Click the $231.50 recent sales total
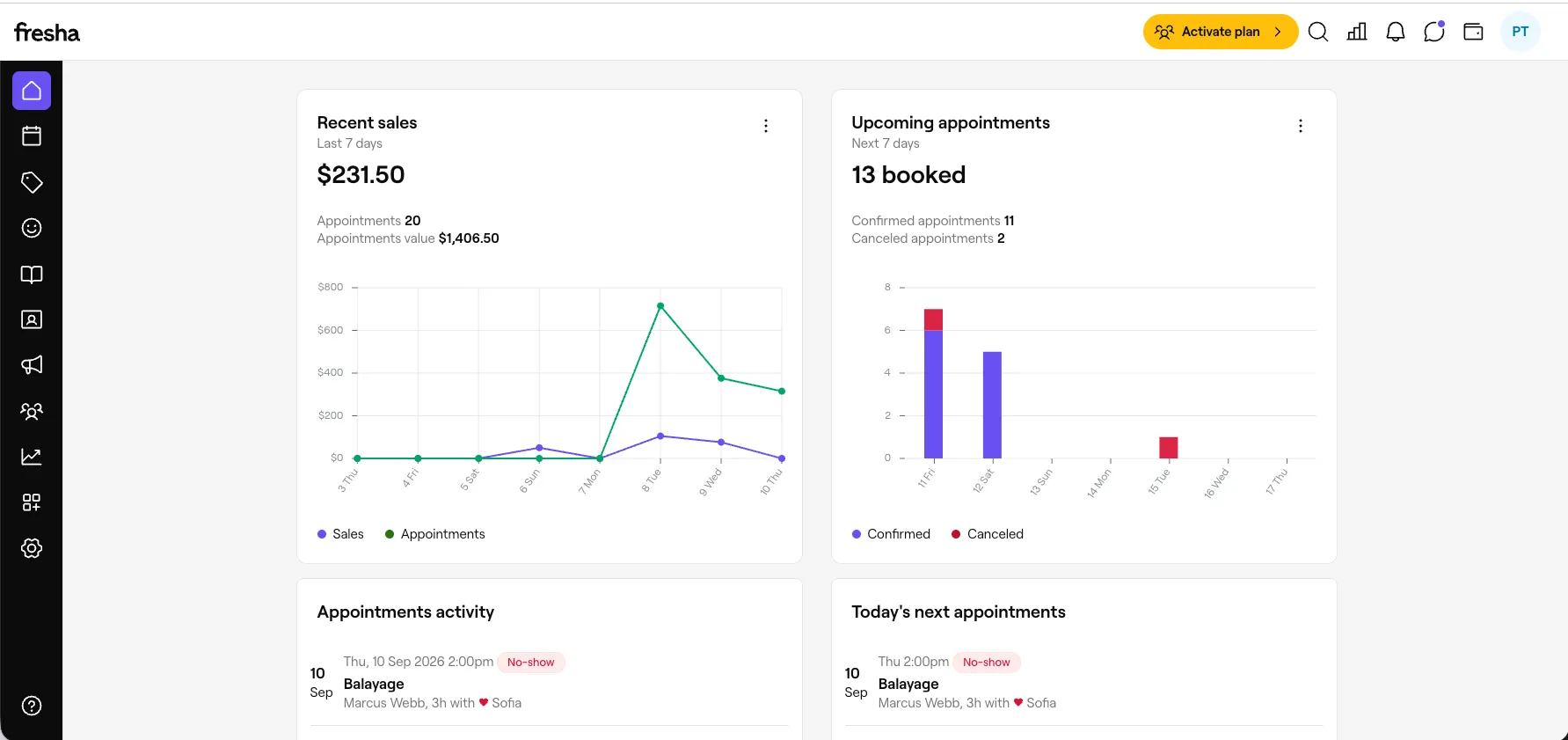This screenshot has width=1568, height=740. (x=361, y=175)
